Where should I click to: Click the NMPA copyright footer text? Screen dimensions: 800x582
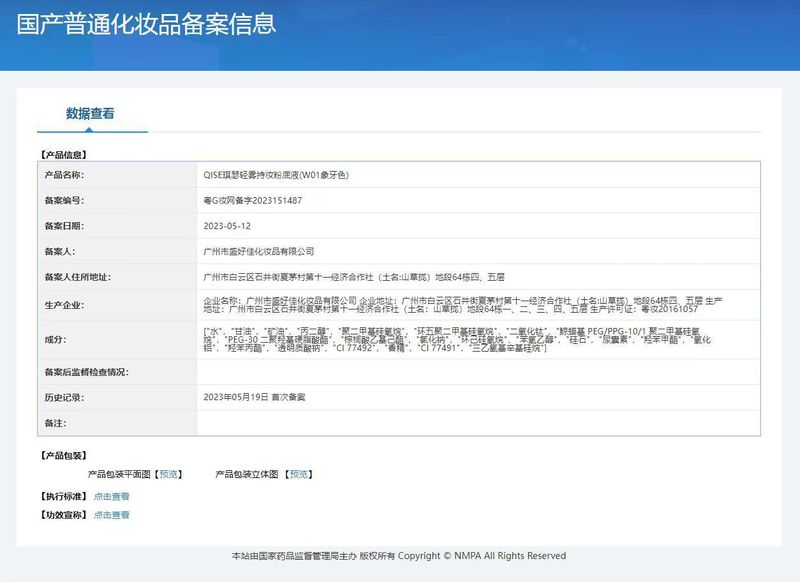[x=399, y=556]
